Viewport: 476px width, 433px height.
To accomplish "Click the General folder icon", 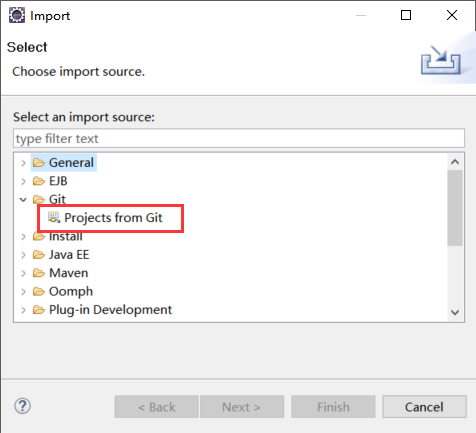I will click(x=39, y=163).
